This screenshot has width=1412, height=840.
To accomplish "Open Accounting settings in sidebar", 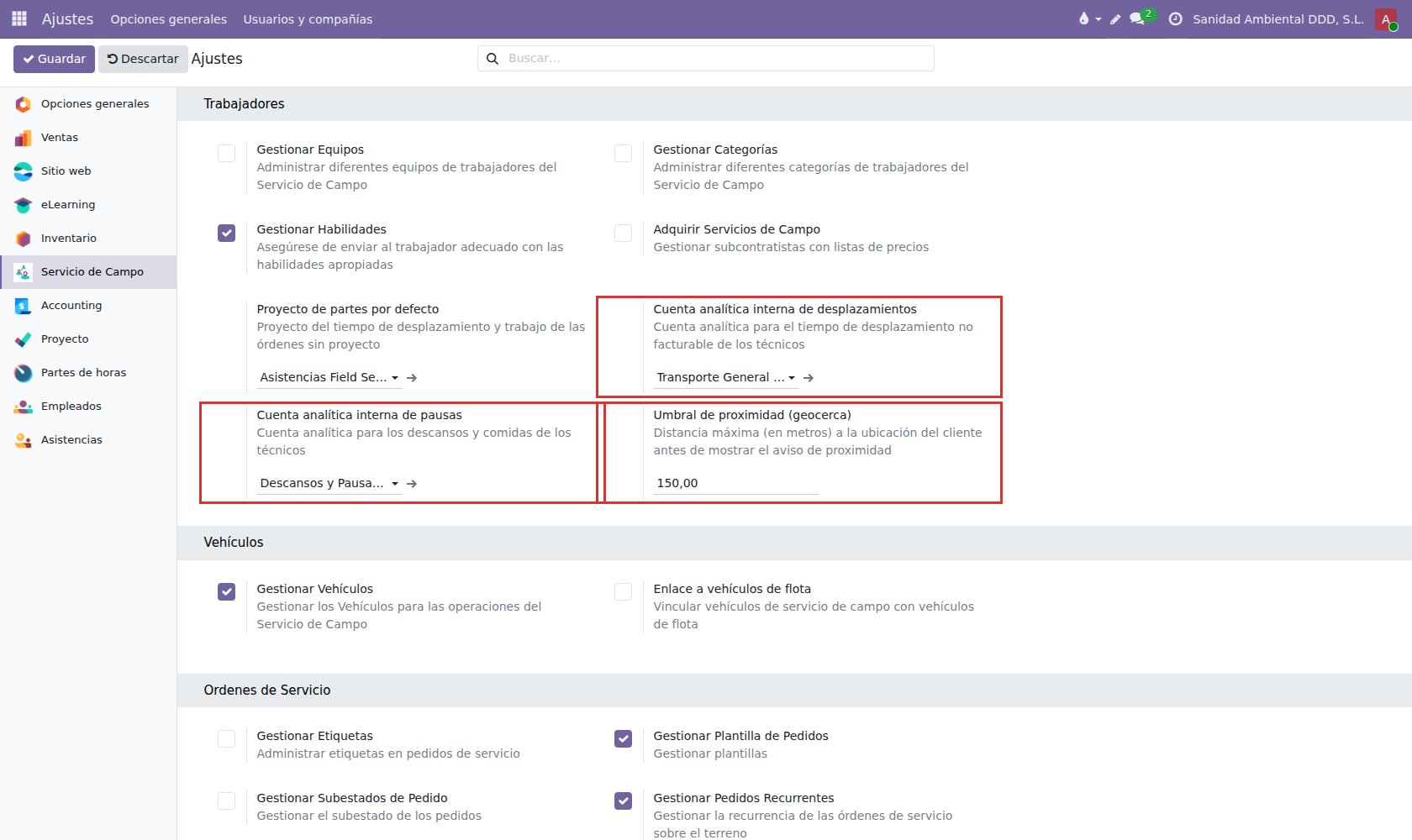I will [88, 306].
